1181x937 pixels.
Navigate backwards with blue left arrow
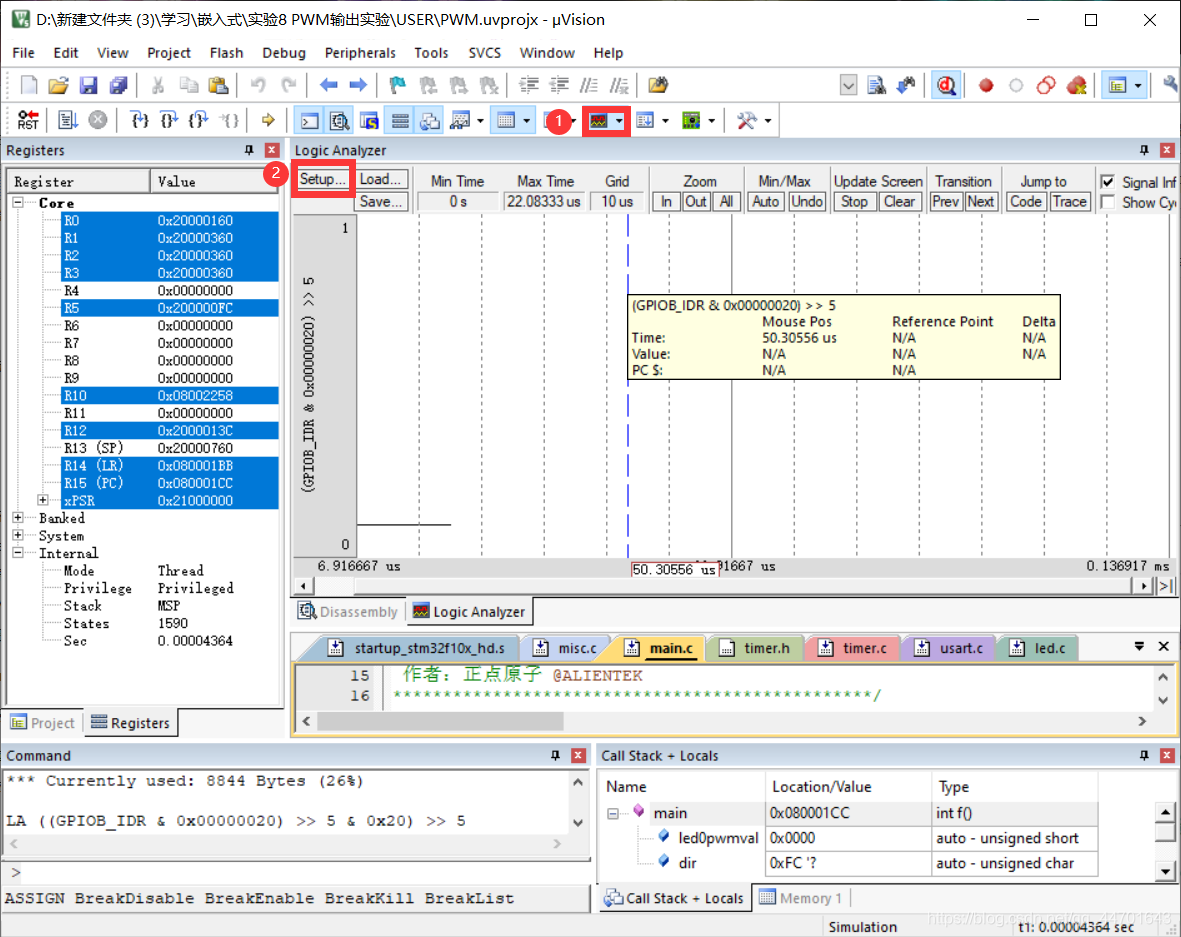(328, 85)
